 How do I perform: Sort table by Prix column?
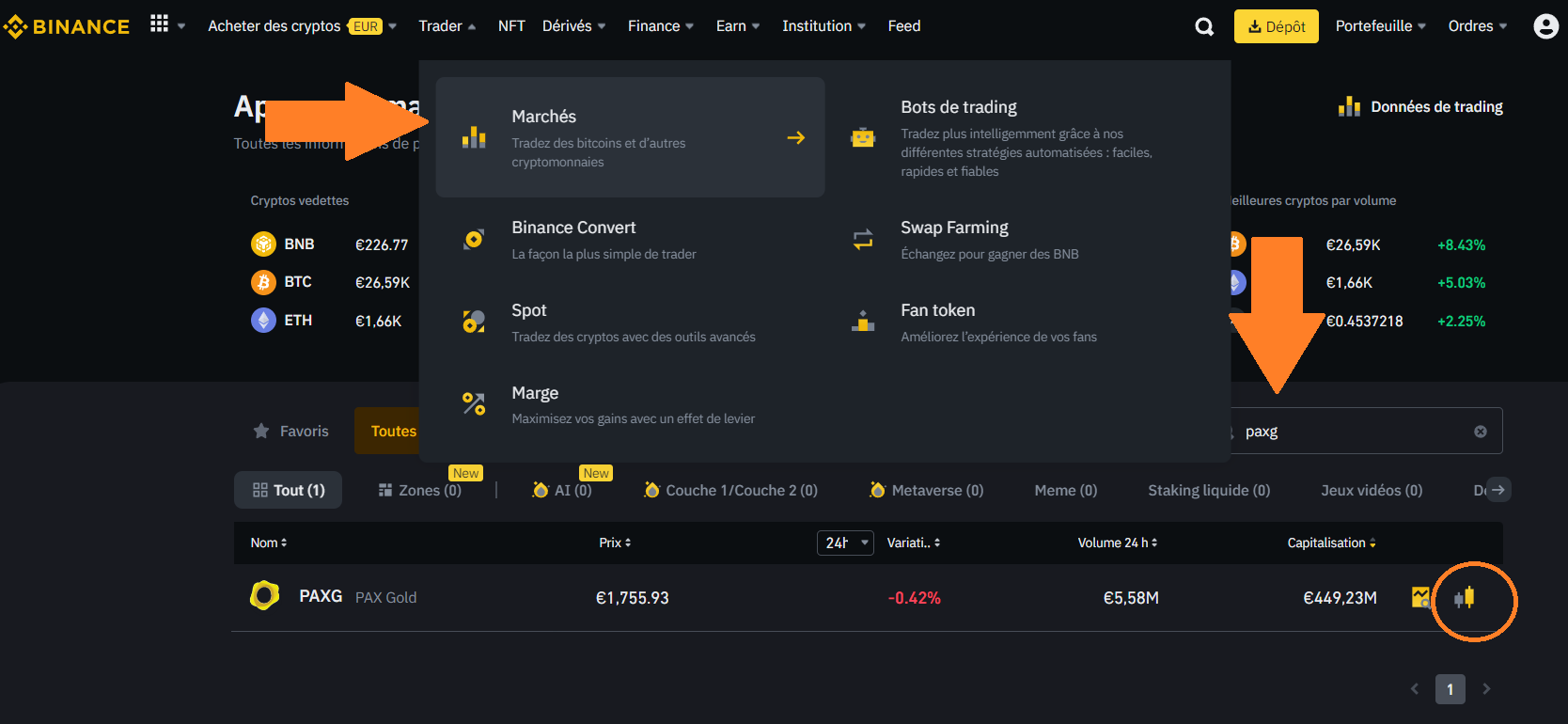click(615, 543)
